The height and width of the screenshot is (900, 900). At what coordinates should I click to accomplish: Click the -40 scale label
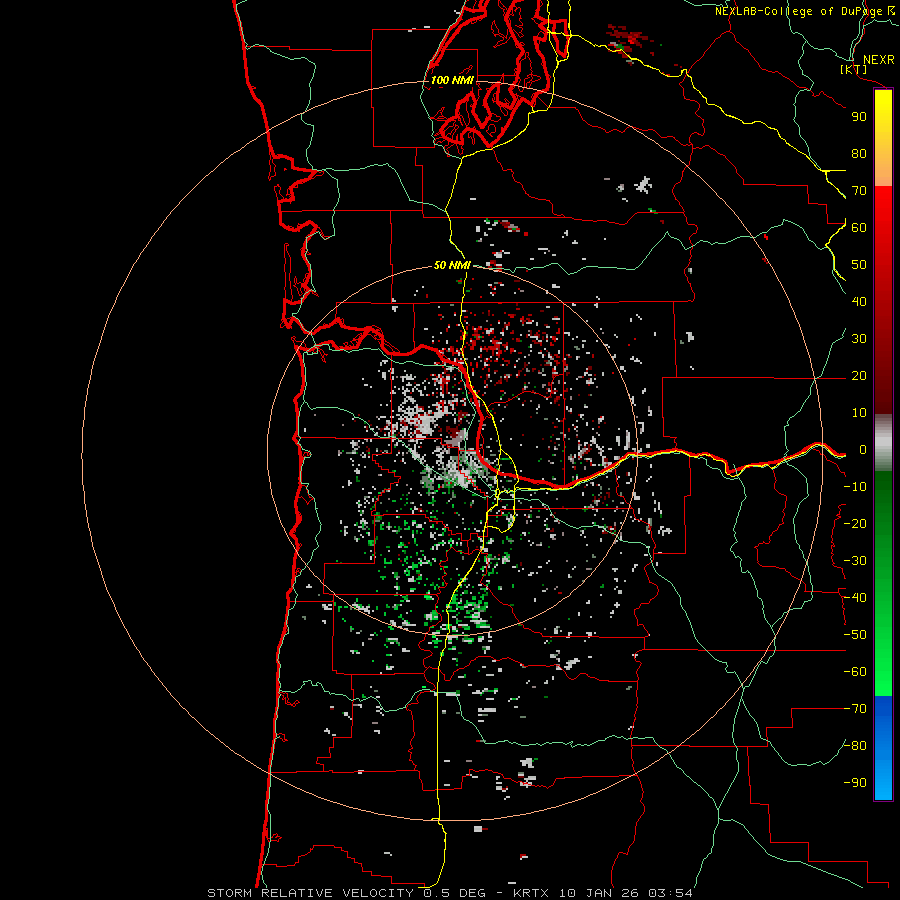pyautogui.click(x=855, y=598)
